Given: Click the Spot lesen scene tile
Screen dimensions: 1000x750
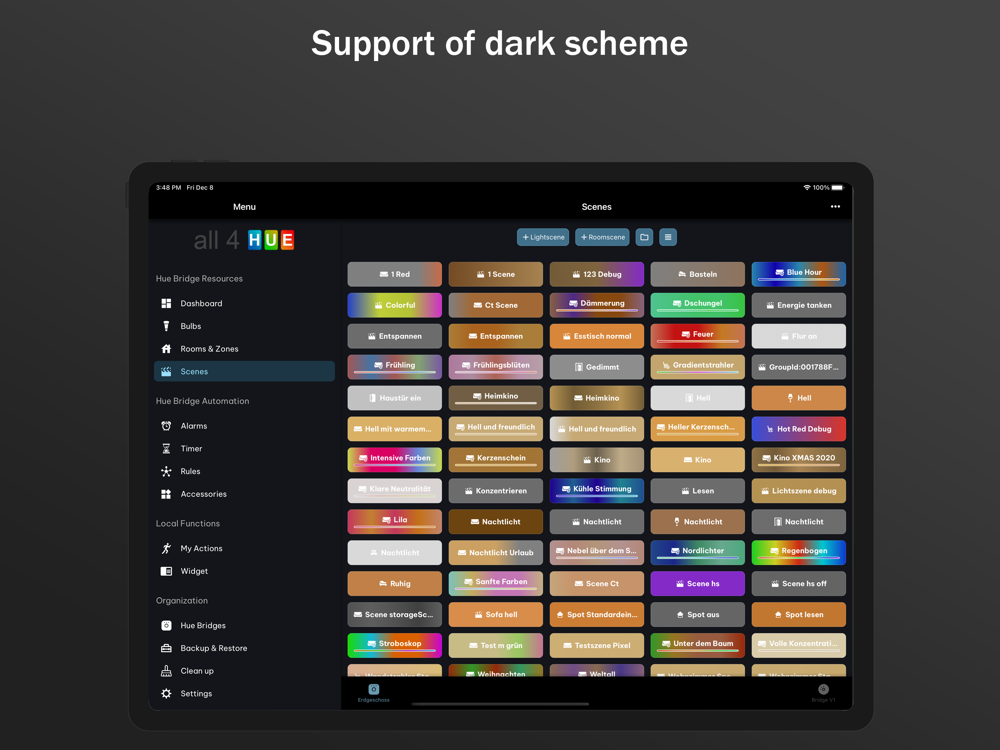Looking at the screenshot, I should (x=798, y=615).
